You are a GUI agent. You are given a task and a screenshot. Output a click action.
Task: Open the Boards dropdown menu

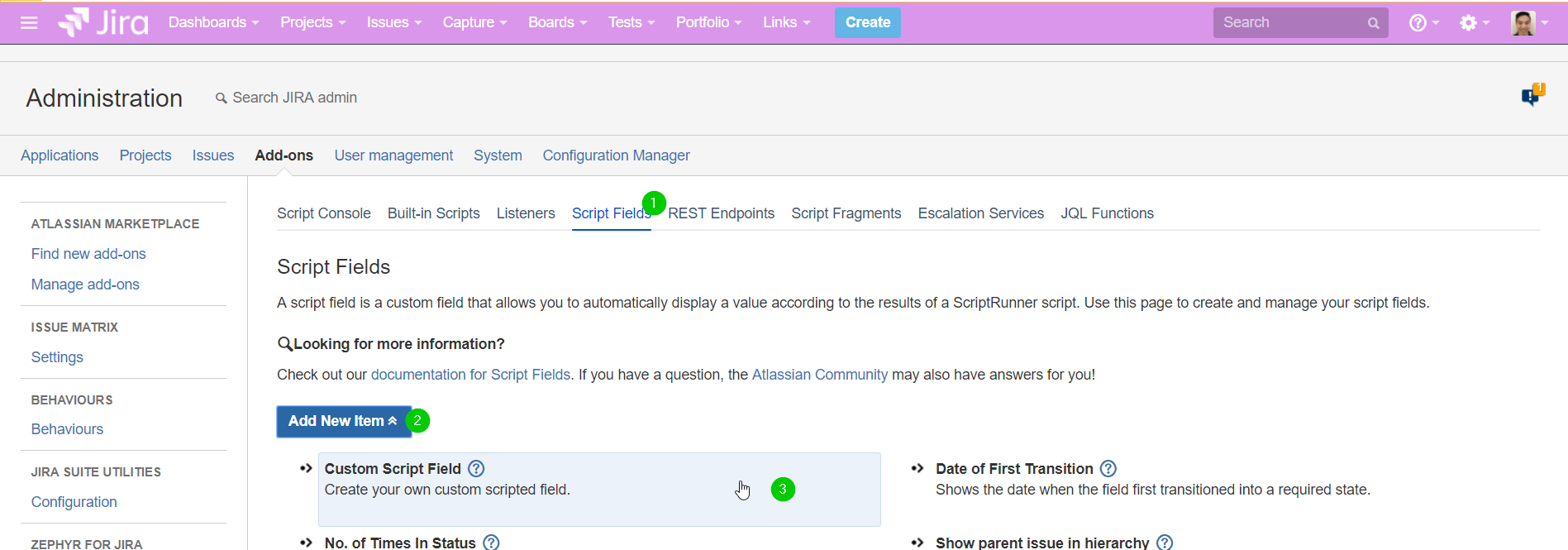pos(557,22)
